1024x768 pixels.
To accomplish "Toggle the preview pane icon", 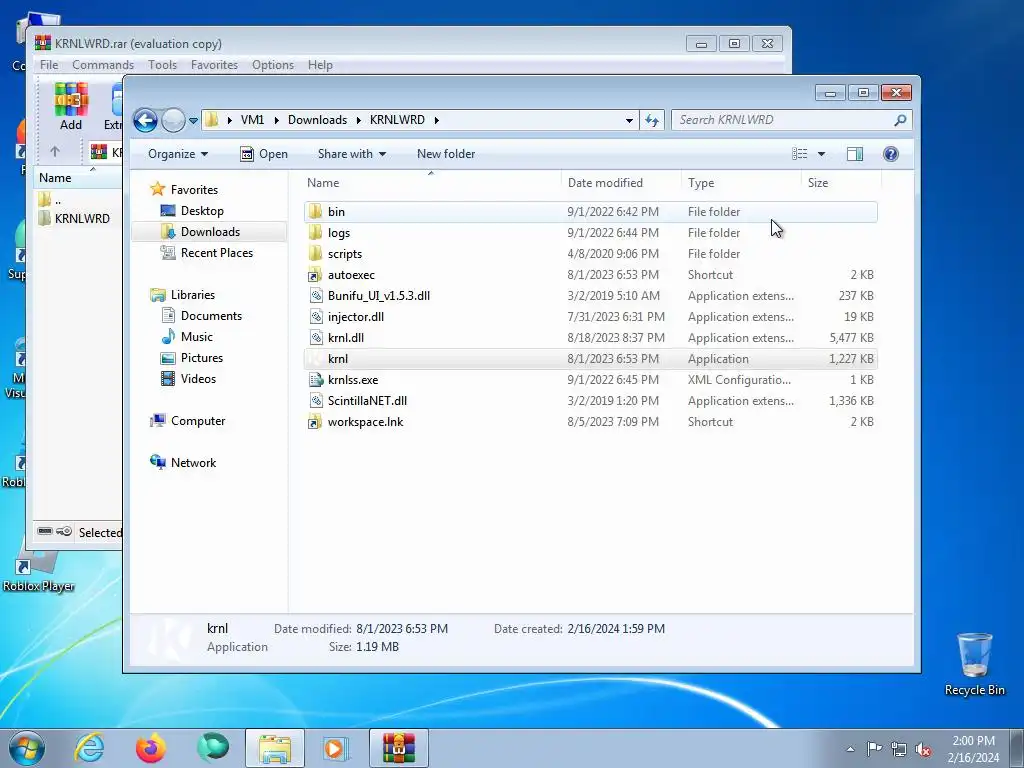I will 854,154.
